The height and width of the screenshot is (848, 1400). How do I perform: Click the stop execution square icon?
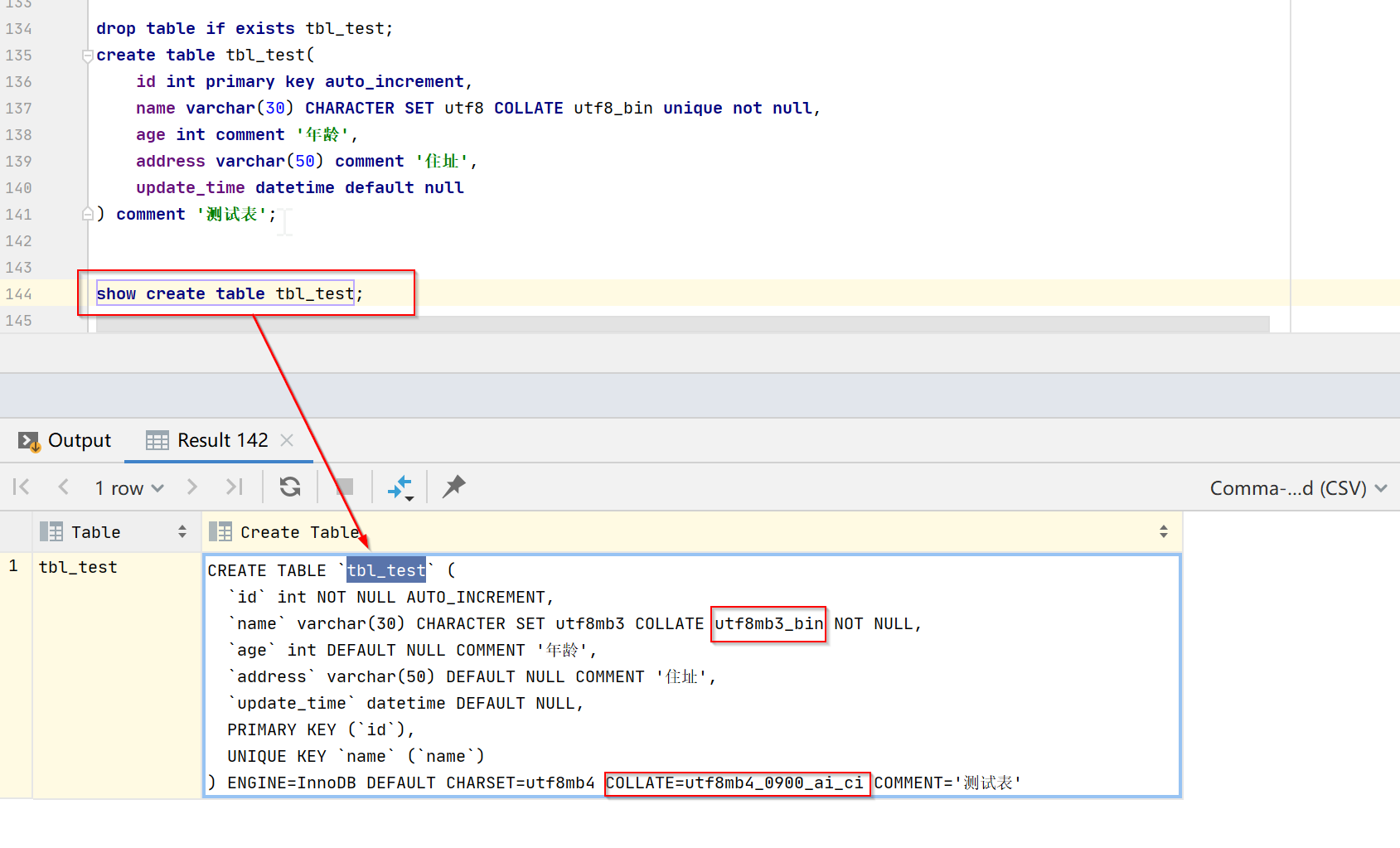point(345,487)
